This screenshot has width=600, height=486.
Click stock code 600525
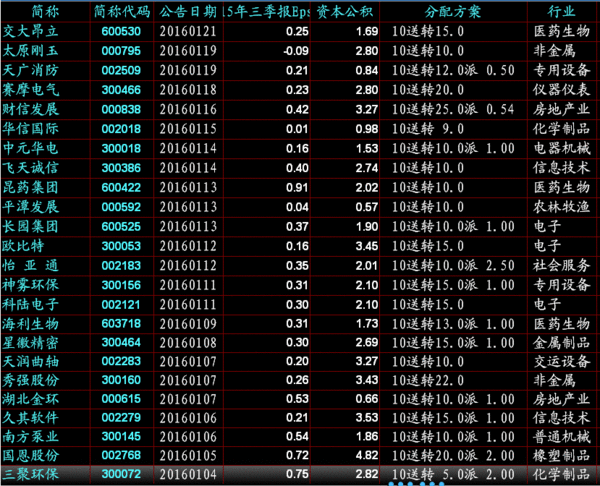[121, 227]
